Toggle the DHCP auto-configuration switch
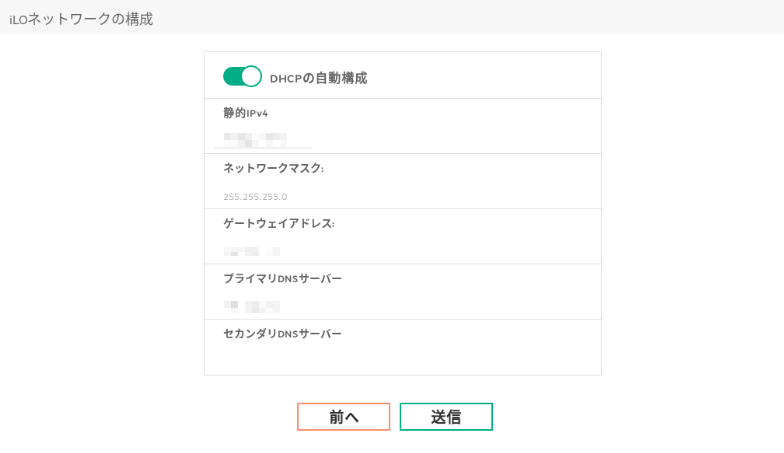Image resolution: width=784 pixels, height=453 pixels. pyautogui.click(x=242, y=77)
